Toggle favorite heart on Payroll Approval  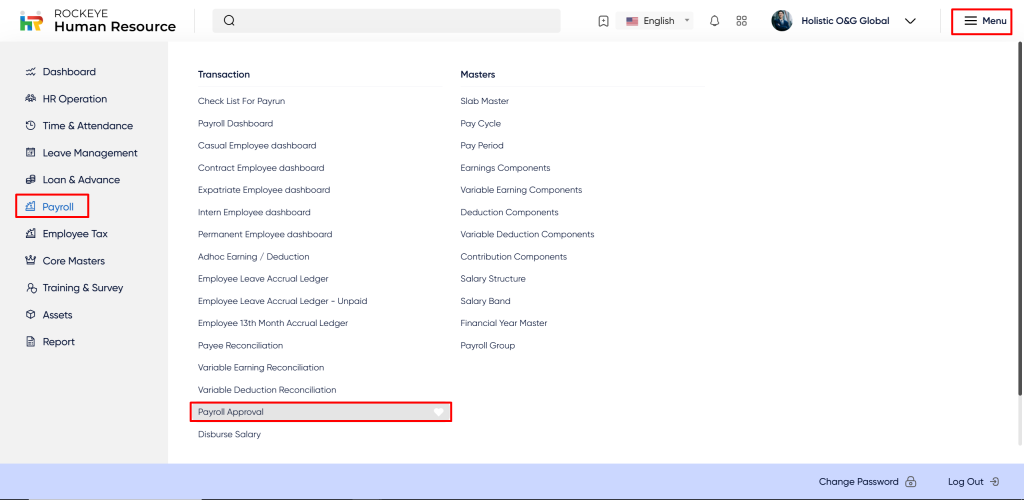438,412
